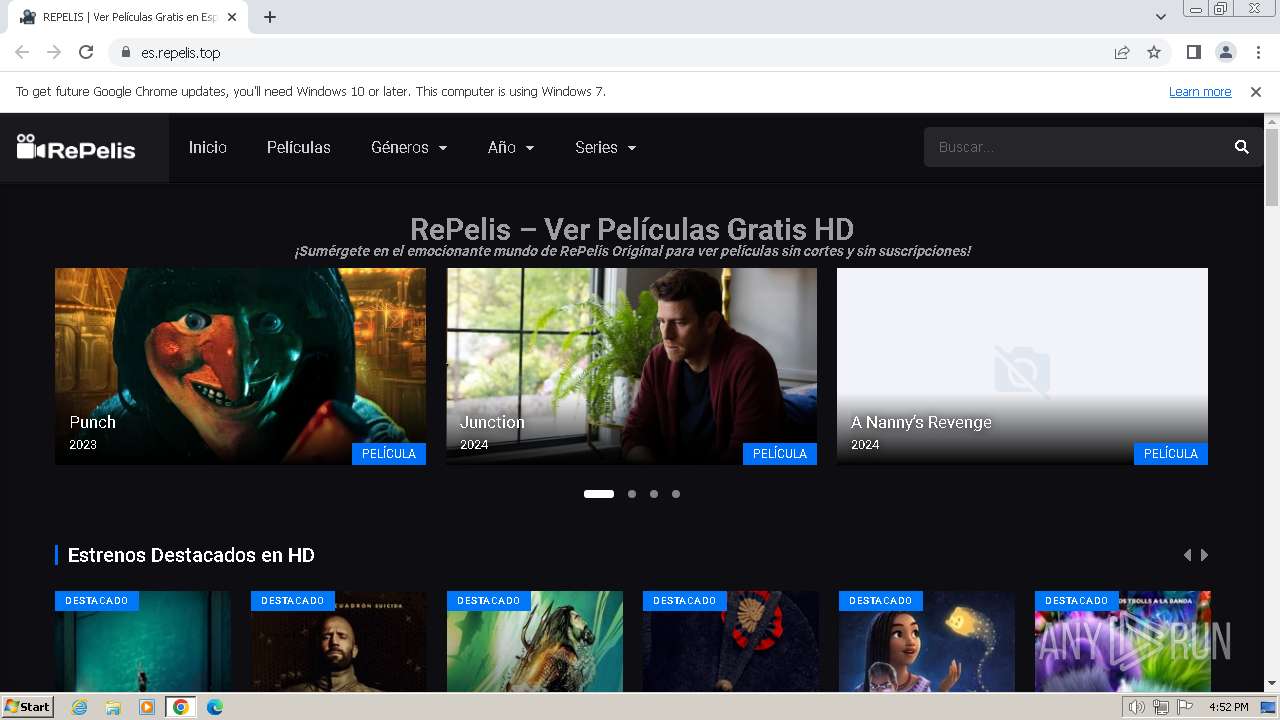
Task: Open the Películas menu item
Action: (x=298, y=147)
